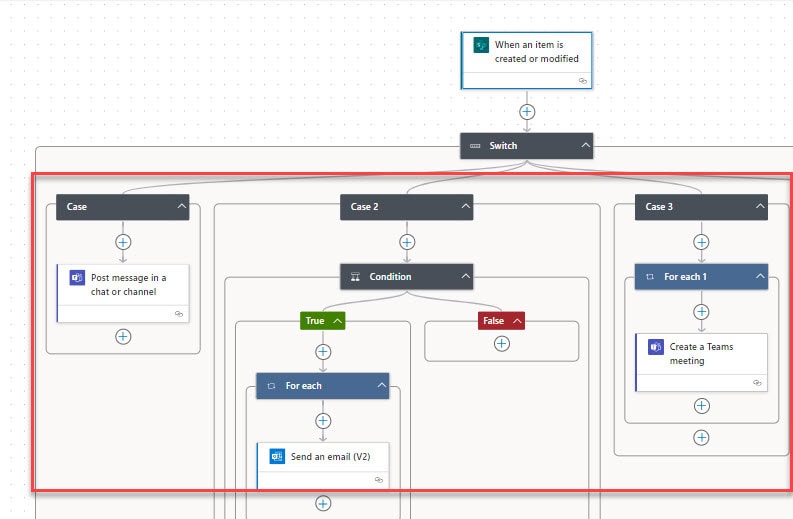Open 'When an item is created or modified' trigger
The height and width of the screenshot is (519, 793).
[526, 60]
